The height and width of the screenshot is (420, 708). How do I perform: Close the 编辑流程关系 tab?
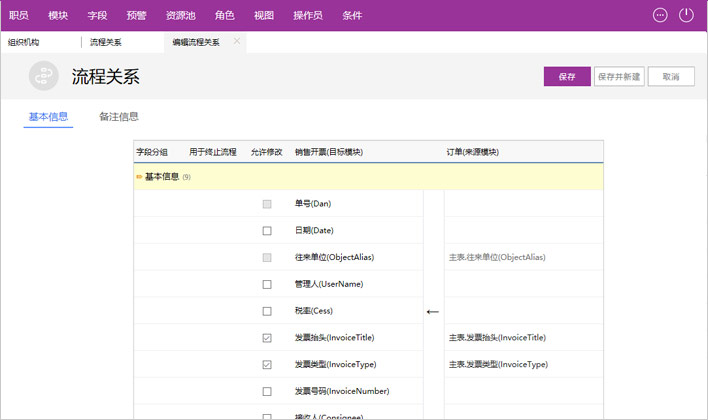pos(237,41)
